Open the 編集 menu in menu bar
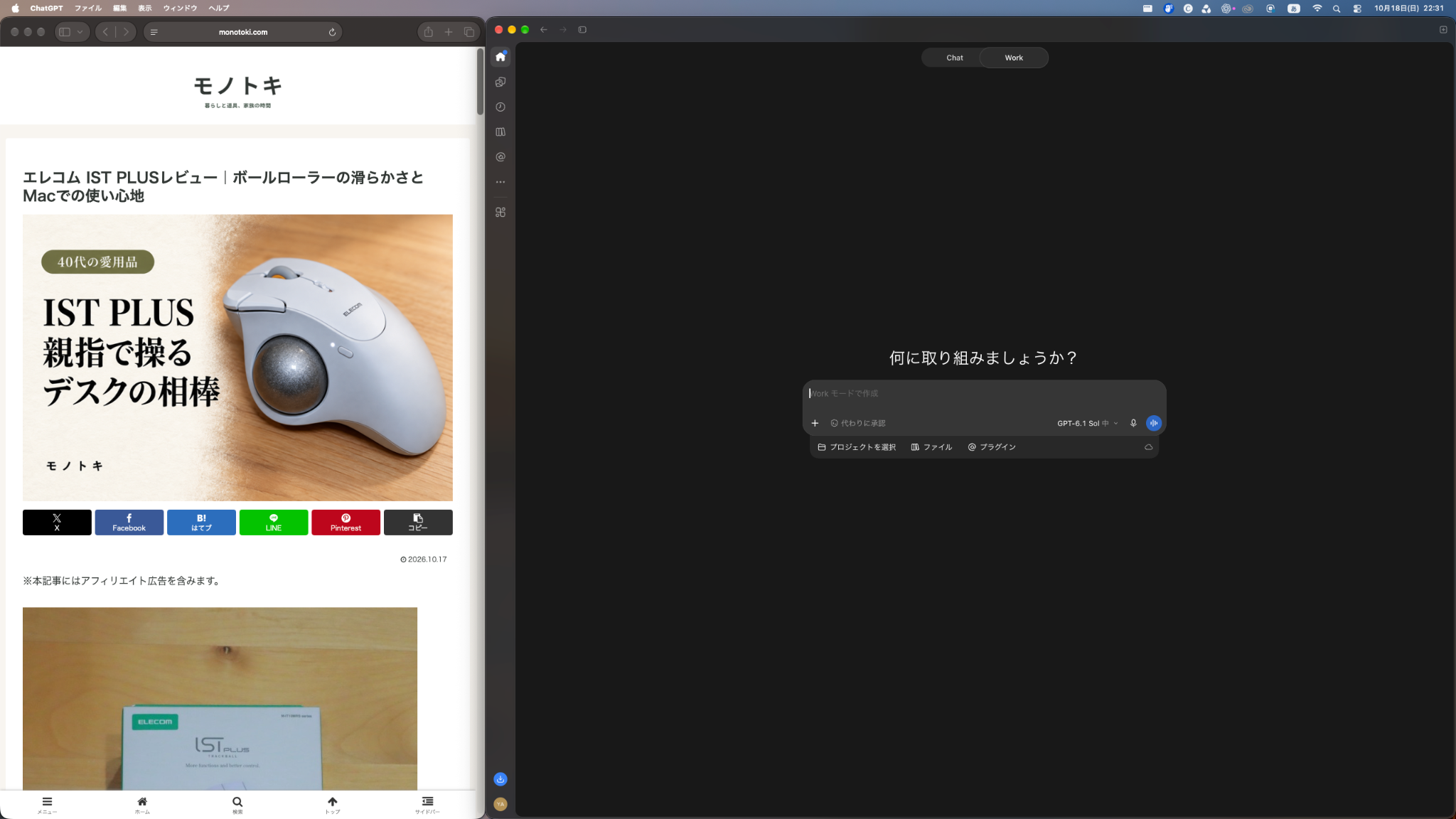 pos(120,9)
